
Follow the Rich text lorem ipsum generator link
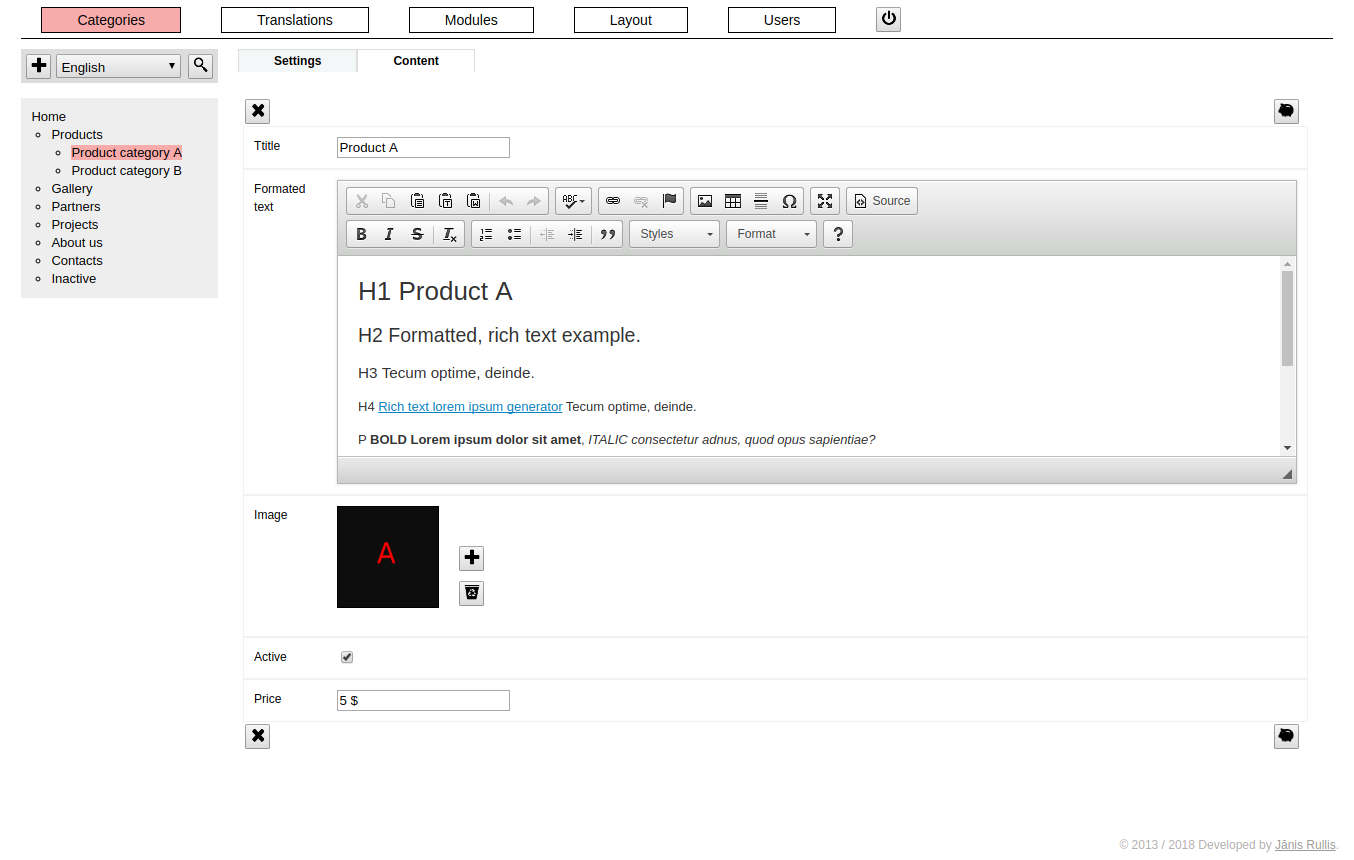[x=470, y=407]
